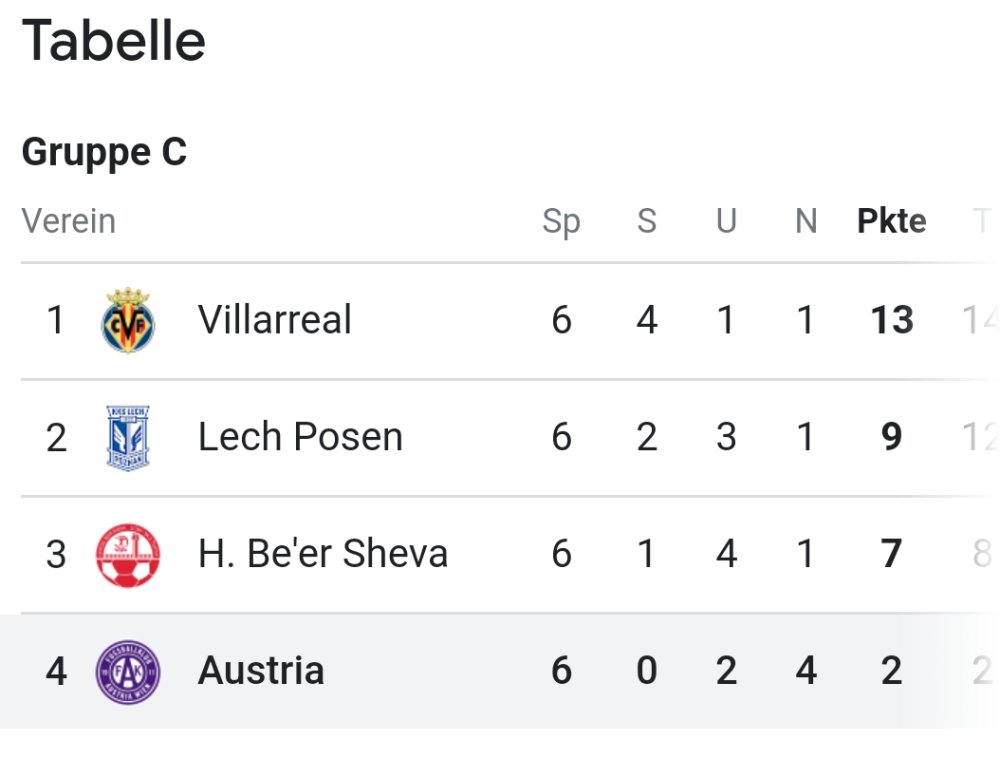Click Be'er Sheva's 7 points value
Image resolution: width=1000 pixels, height=759 pixels.
pos(891,554)
